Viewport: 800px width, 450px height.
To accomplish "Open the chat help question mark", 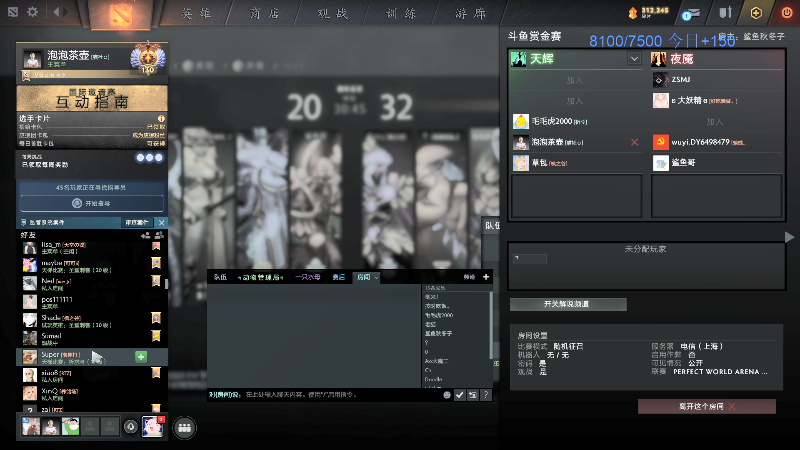I will click(x=486, y=395).
